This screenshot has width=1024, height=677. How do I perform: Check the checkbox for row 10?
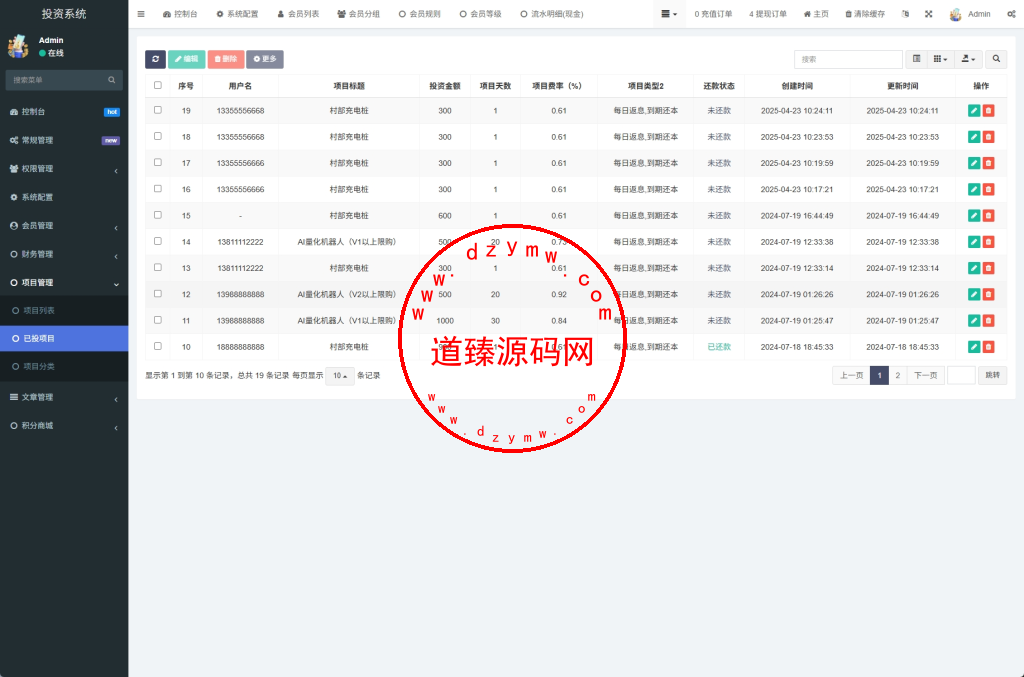[157, 346]
